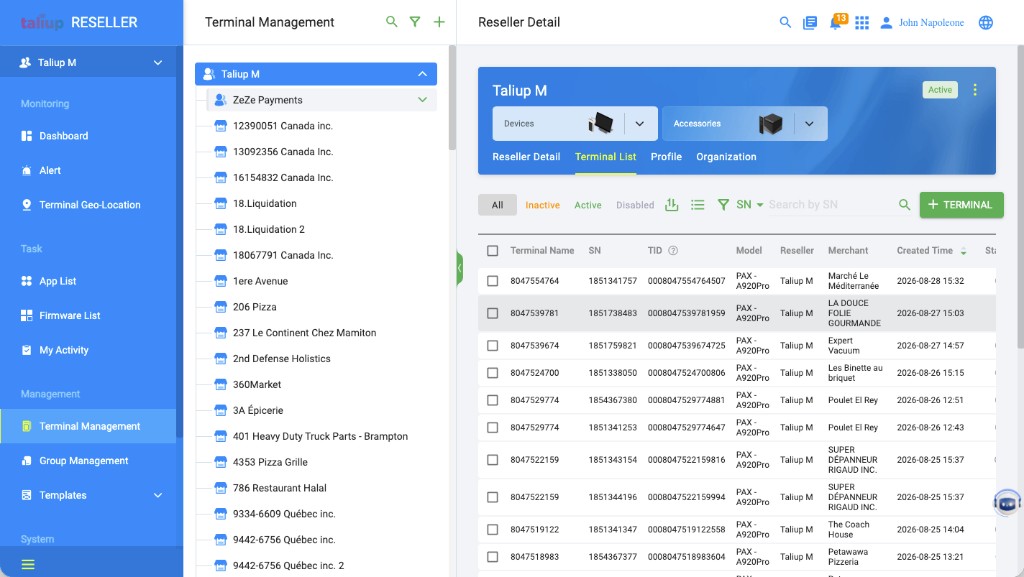Check the box for terminal 8047524700

click(492, 373)
